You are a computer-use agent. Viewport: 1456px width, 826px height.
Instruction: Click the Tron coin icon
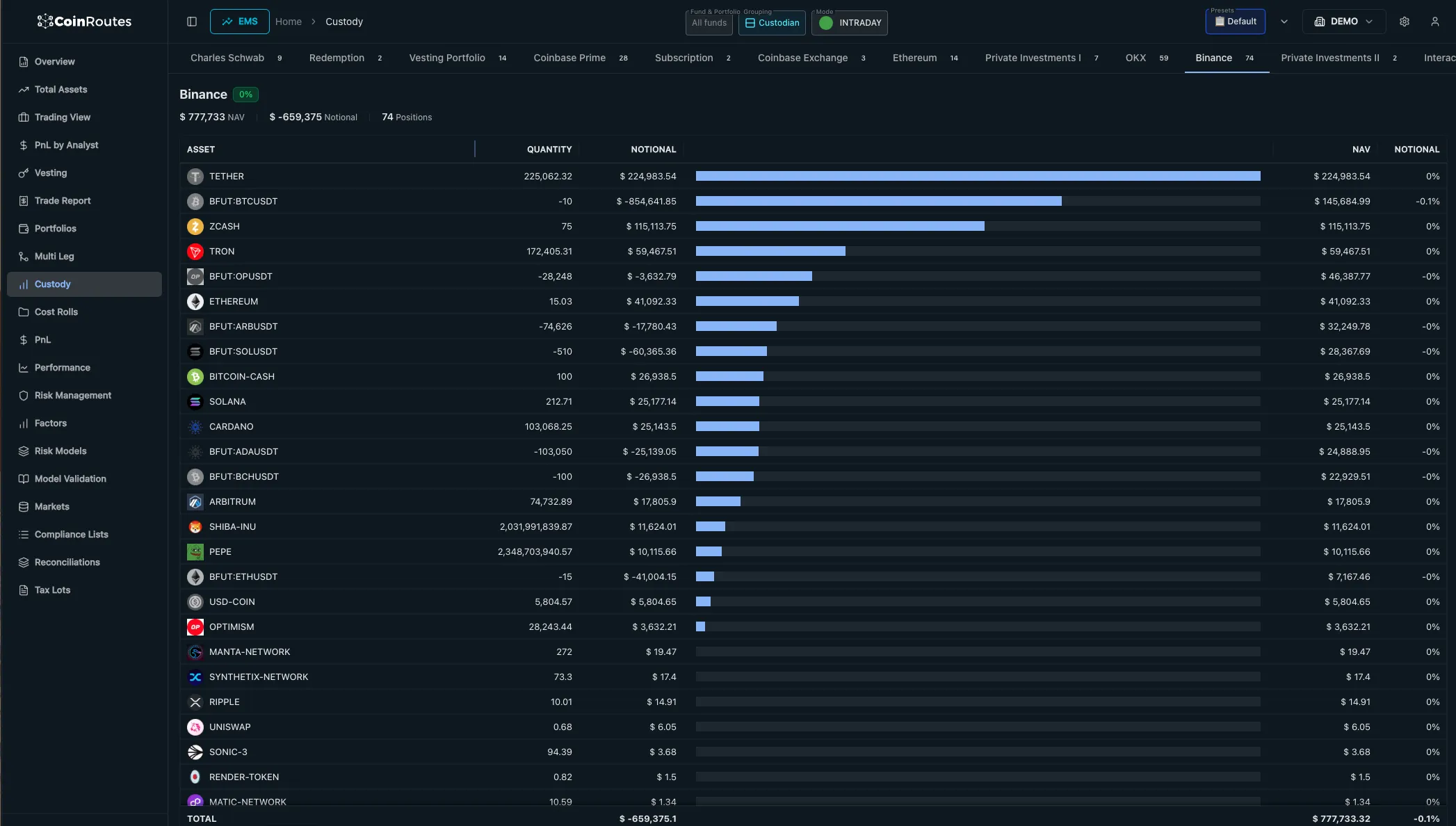coord(195,252)
